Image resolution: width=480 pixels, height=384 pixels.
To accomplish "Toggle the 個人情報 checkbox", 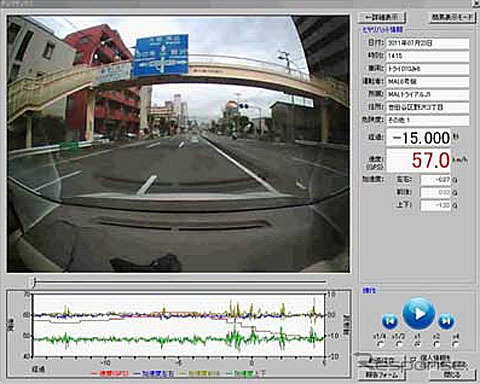I will point(413,359).
